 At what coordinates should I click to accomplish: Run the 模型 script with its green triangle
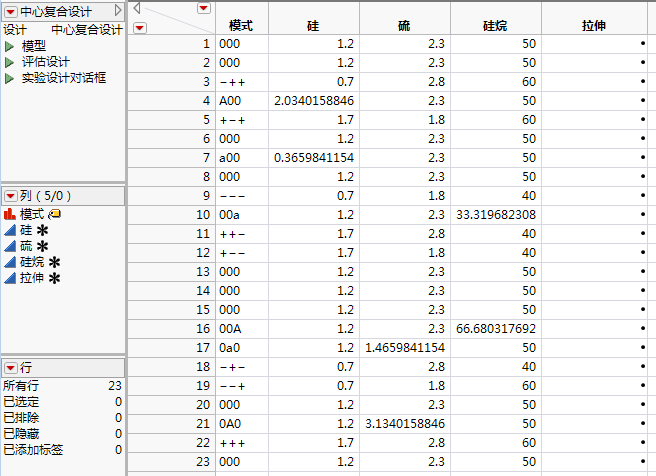coord(9,46)
